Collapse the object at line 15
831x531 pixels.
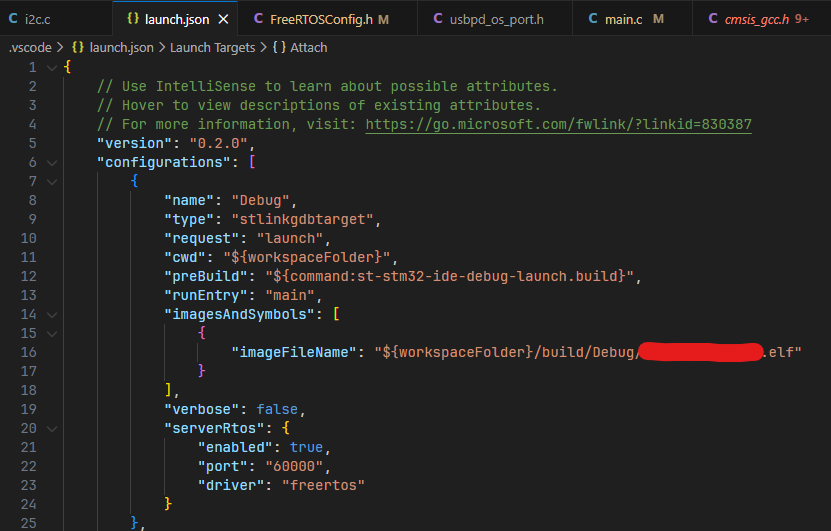point(52,334)
